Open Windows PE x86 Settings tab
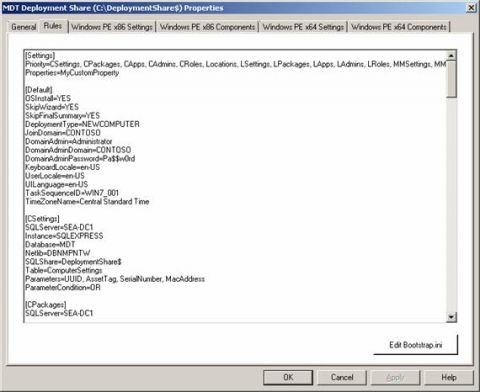Viewport: 480px width, 392px height. click(x=112, y=27)
